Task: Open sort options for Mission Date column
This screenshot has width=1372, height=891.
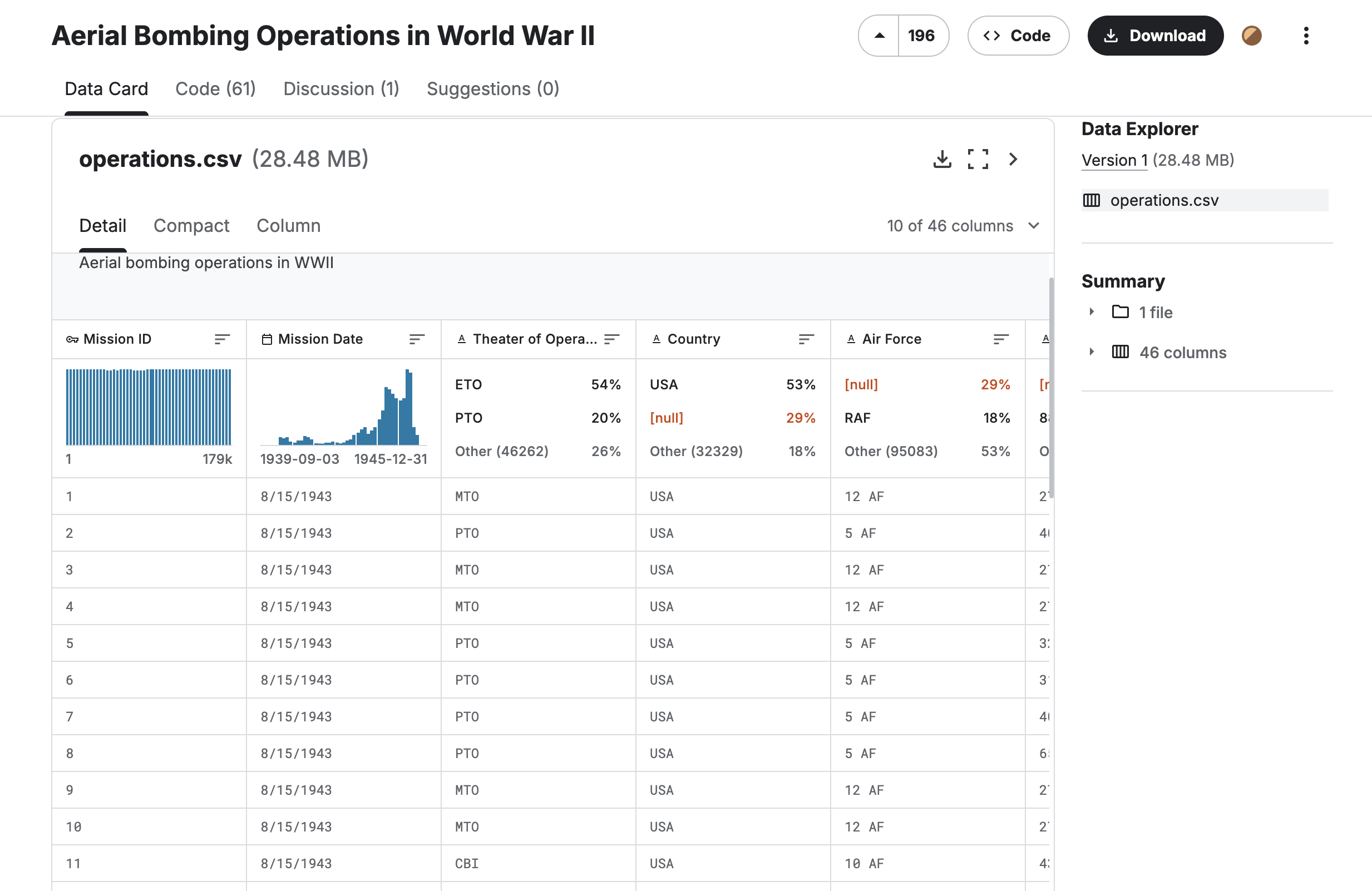Action: pos(416,339)
